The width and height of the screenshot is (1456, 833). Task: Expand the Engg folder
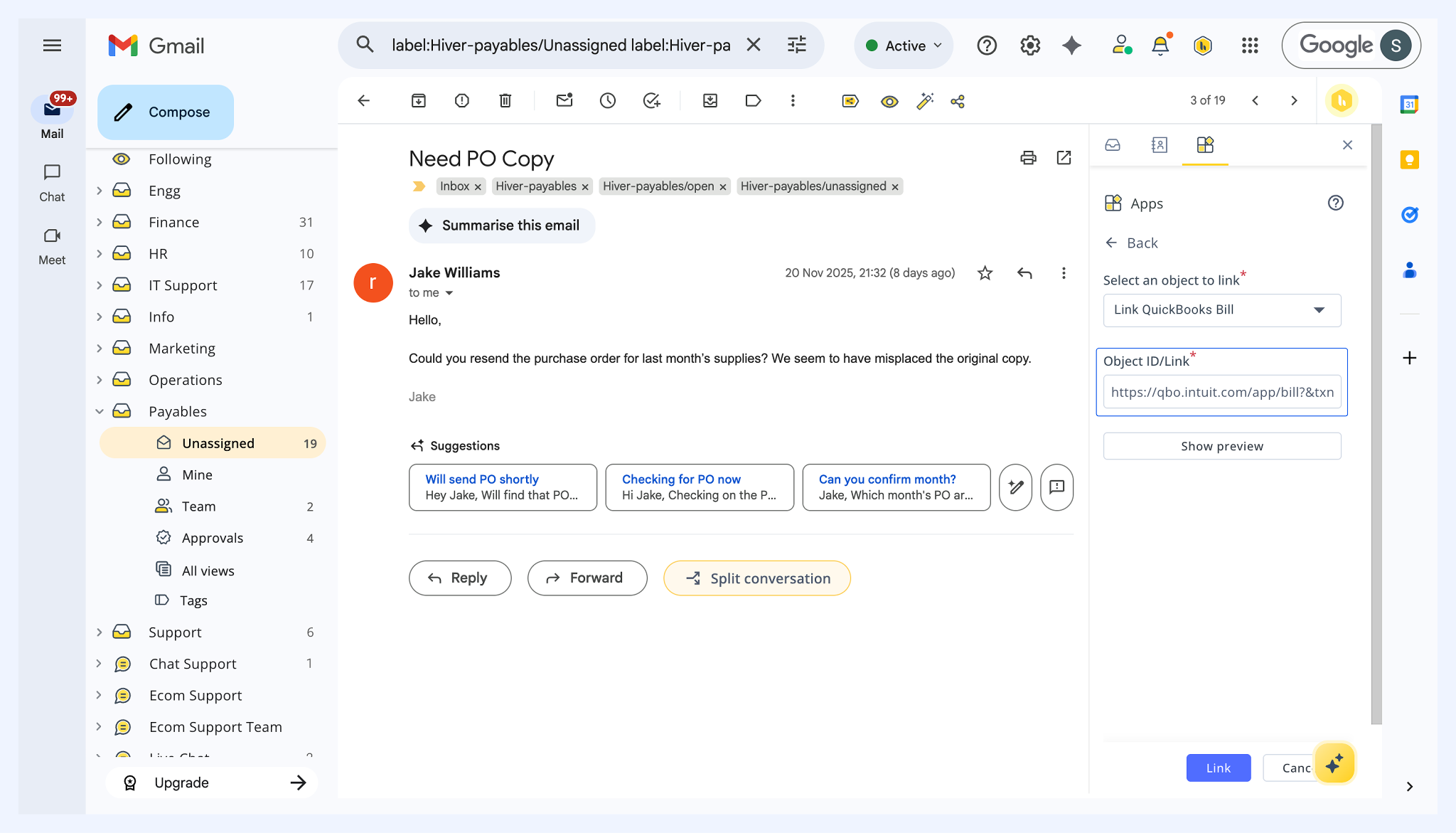[99, 191]
